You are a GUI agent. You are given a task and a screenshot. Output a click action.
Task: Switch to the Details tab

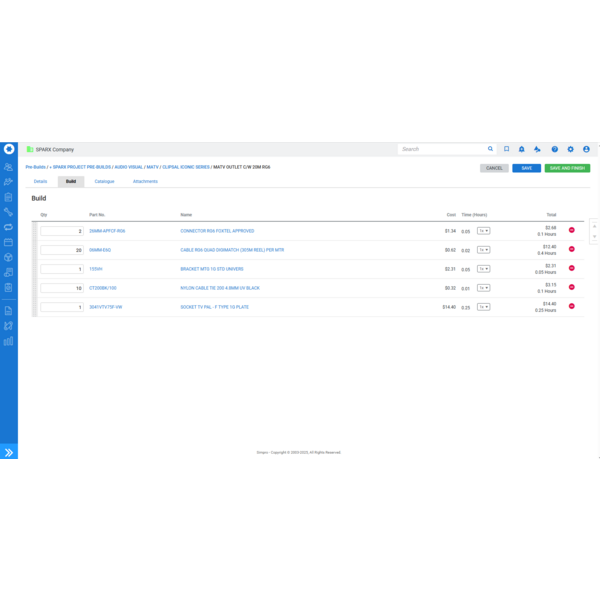(x=40, y=182)
